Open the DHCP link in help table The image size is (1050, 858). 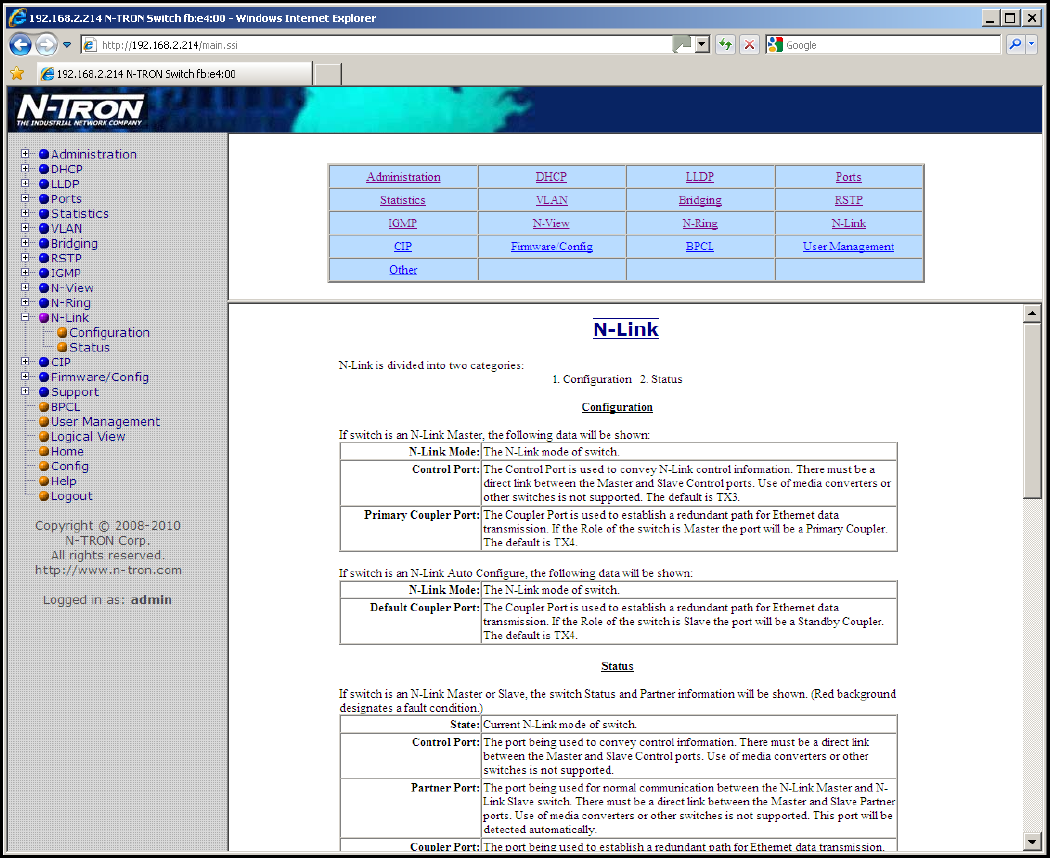click(x=551, y=177)
